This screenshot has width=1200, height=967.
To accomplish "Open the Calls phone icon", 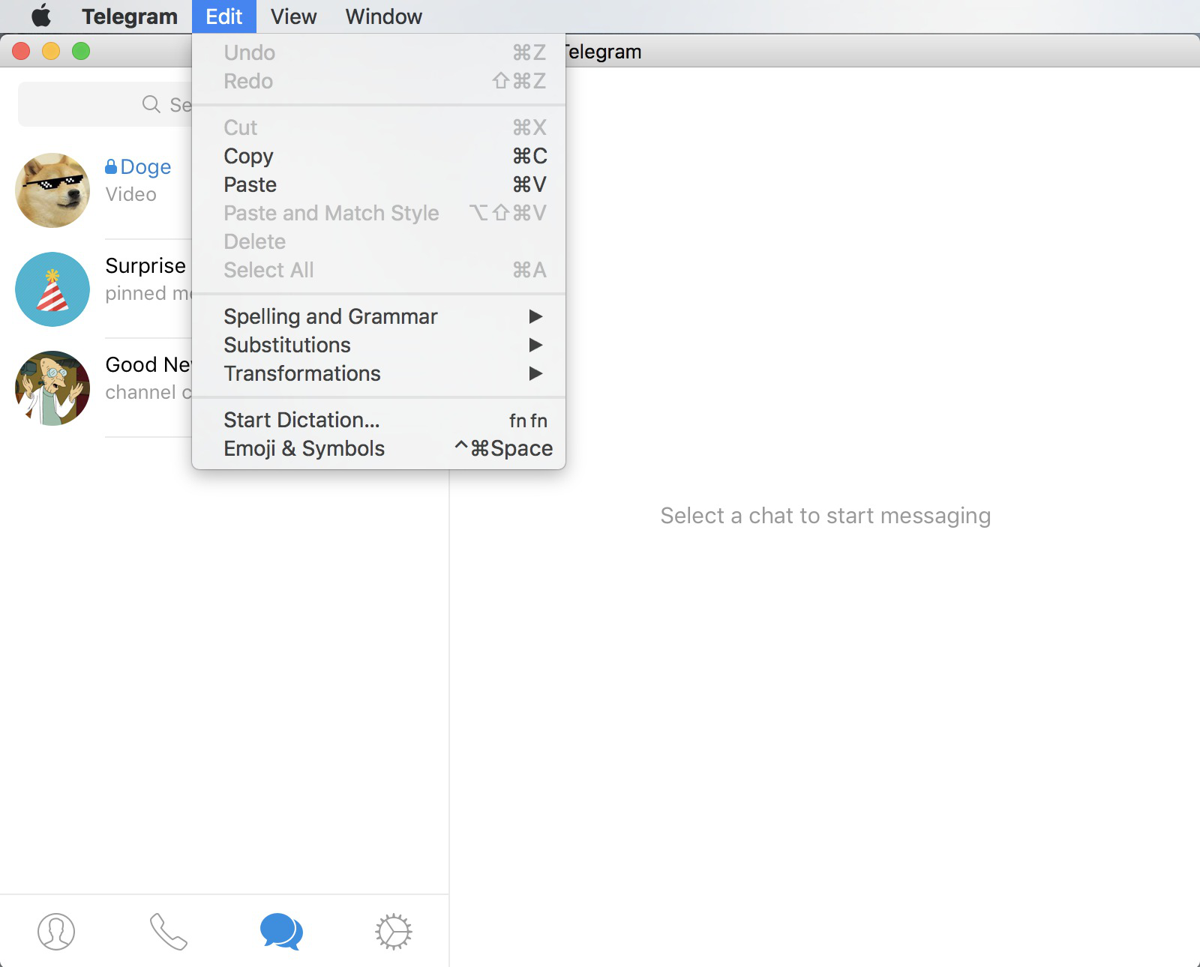I will (x=168, y=931).
